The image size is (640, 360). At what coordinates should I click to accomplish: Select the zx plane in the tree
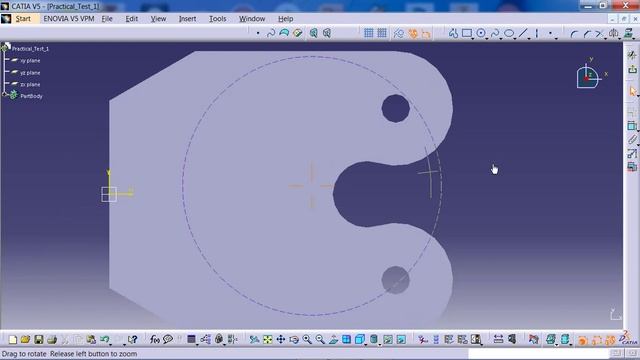30,84
